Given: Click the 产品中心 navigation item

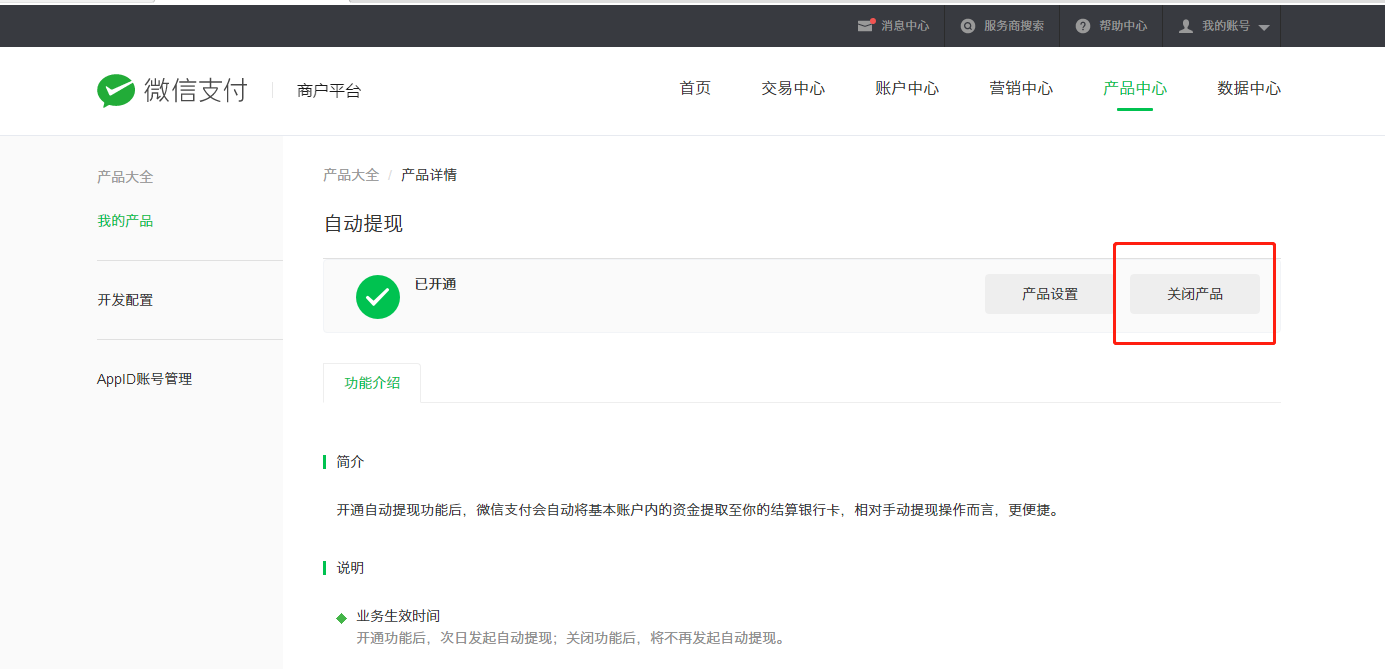Looking at the screenshot, I should click(1135, 88).
